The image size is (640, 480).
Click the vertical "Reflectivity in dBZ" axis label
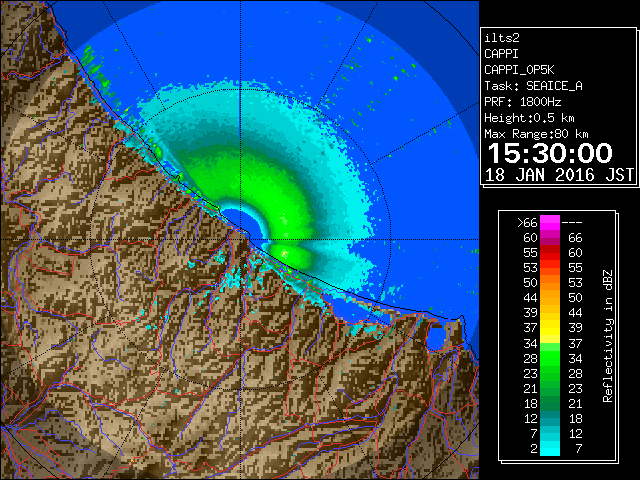(608, 336)
